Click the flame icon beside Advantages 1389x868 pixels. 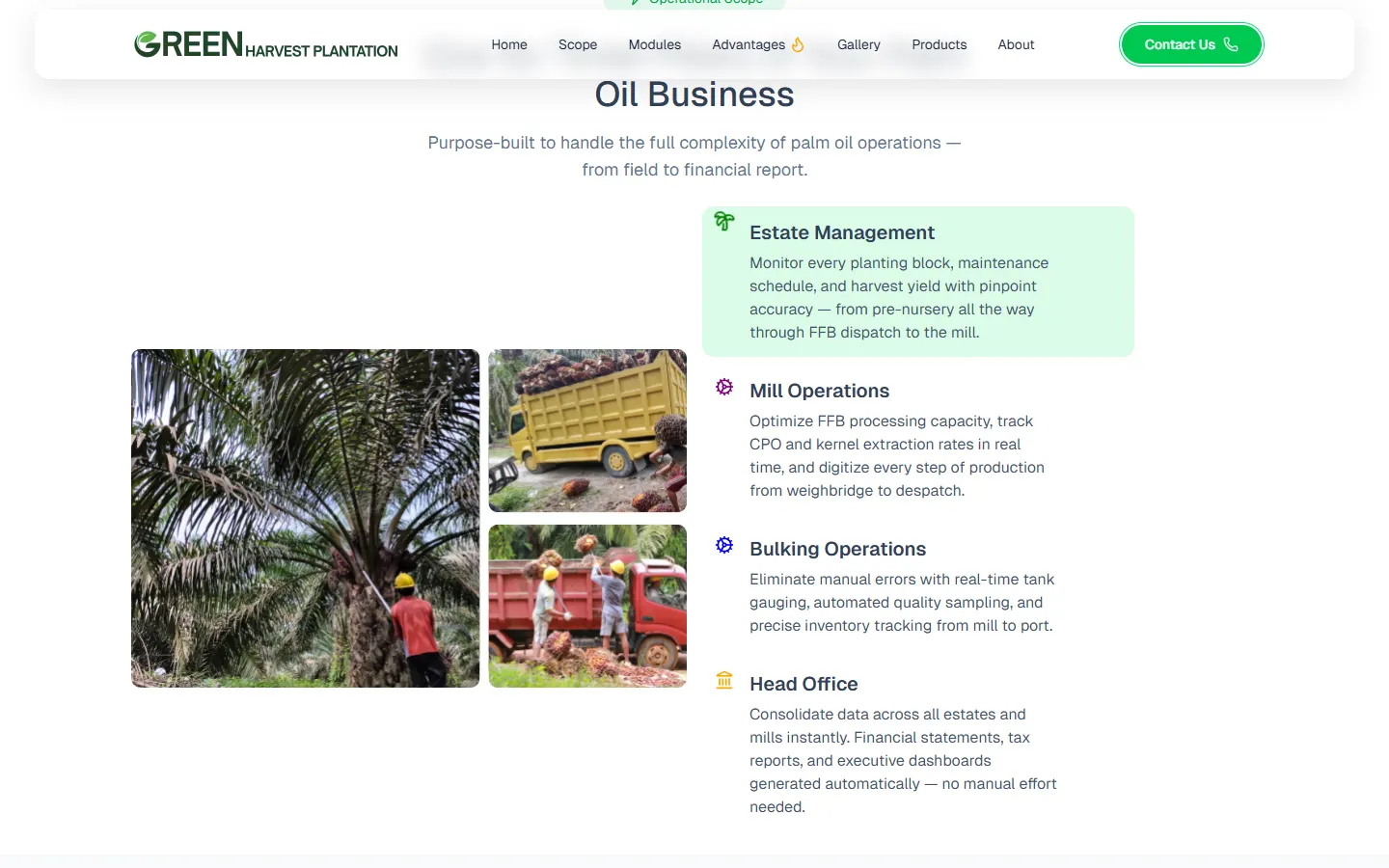tap(798, 44)
